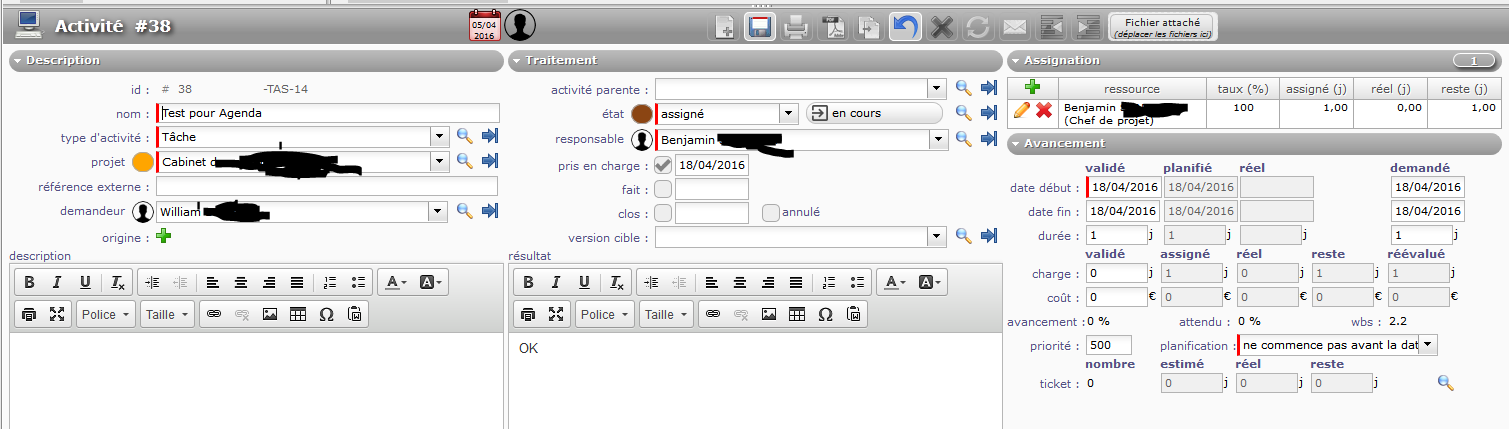1509x429 pixels.
Task: Click the pris en charge date field
Action: 712,164
